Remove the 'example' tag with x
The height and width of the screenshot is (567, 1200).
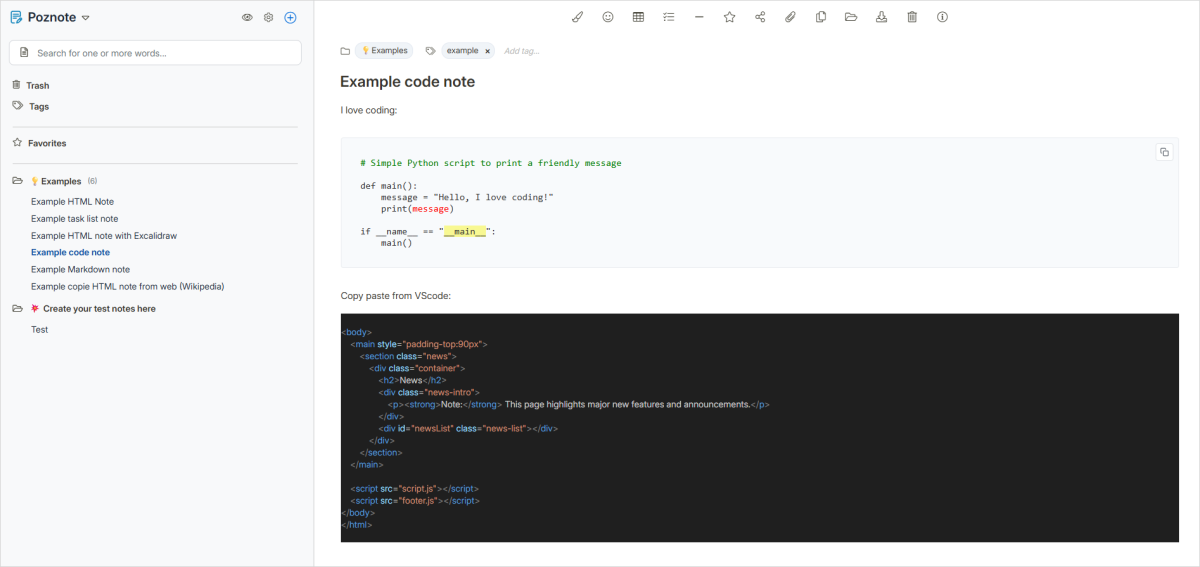pos(488,51)
